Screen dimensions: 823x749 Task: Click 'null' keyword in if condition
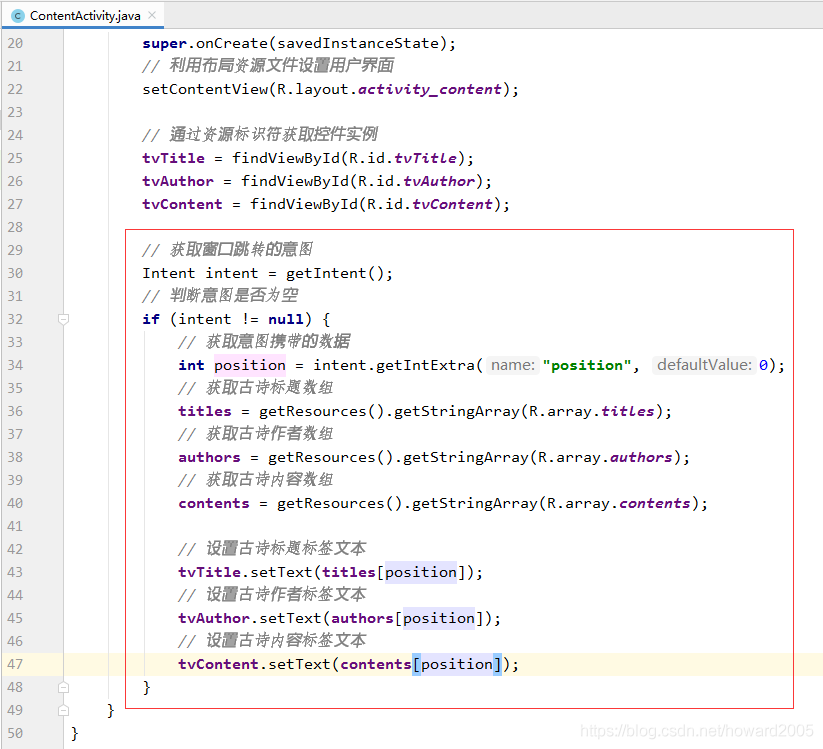click(286, 319)
